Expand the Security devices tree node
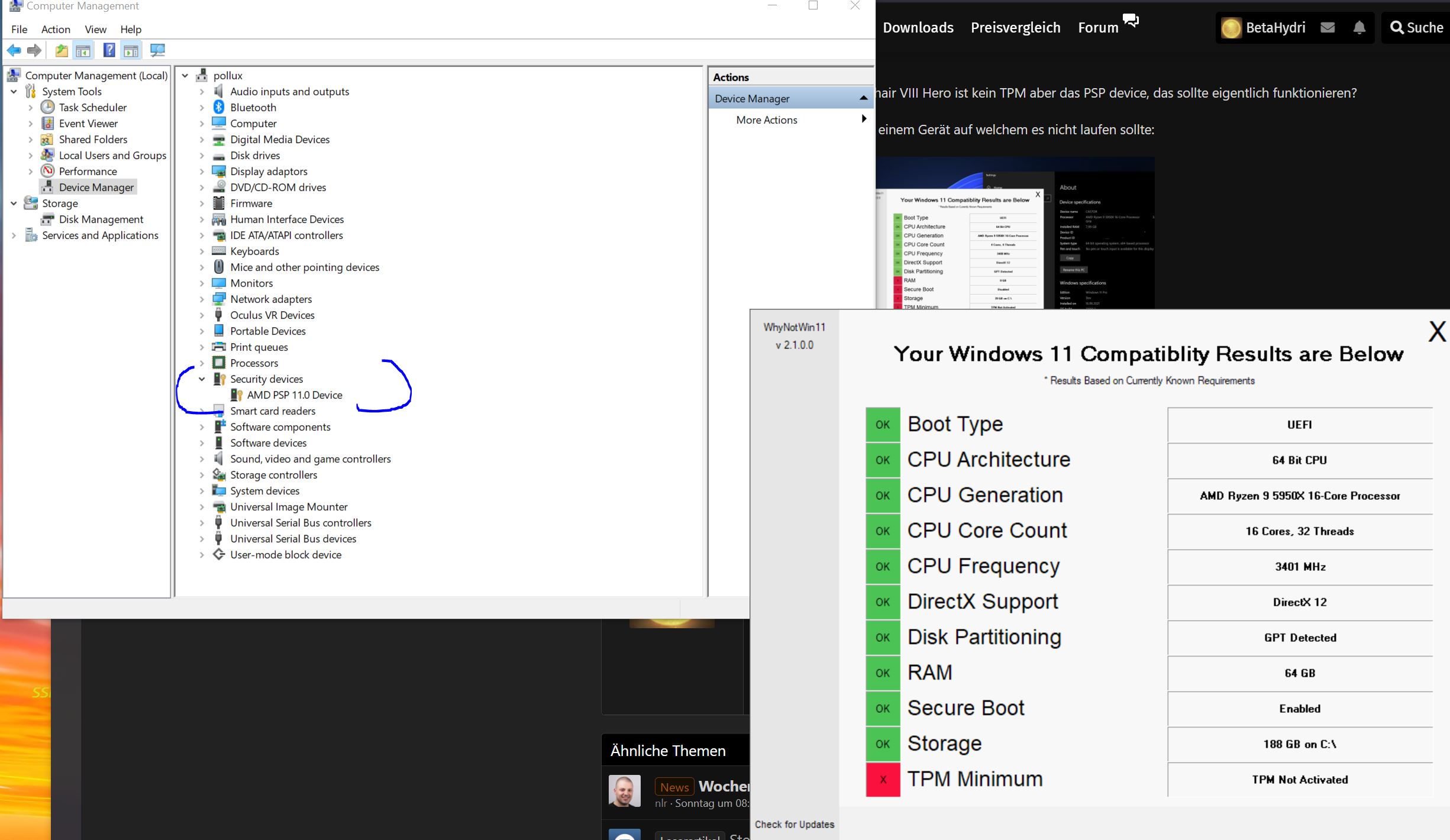1450x840 pixels. (x=200, y=378)
